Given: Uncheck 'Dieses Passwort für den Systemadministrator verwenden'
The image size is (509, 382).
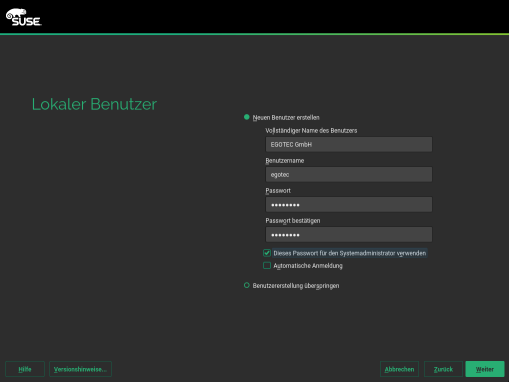Looking at the screenshot, I should coord(267,253).
